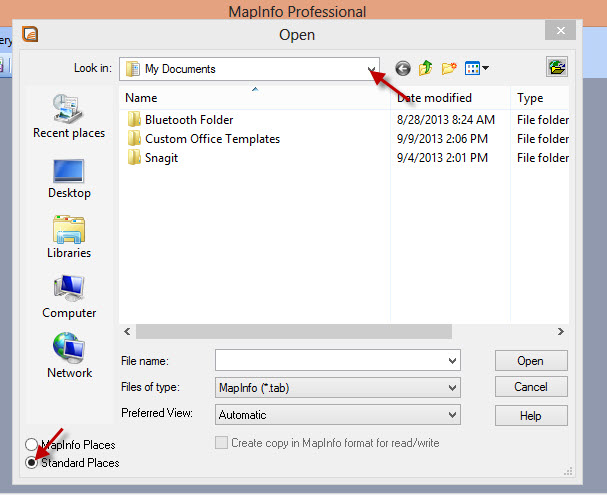This screenshot has width=607, height=495.
Task: Click date 9/4/2013 2:01 PM cell
Action: [442, 158]
